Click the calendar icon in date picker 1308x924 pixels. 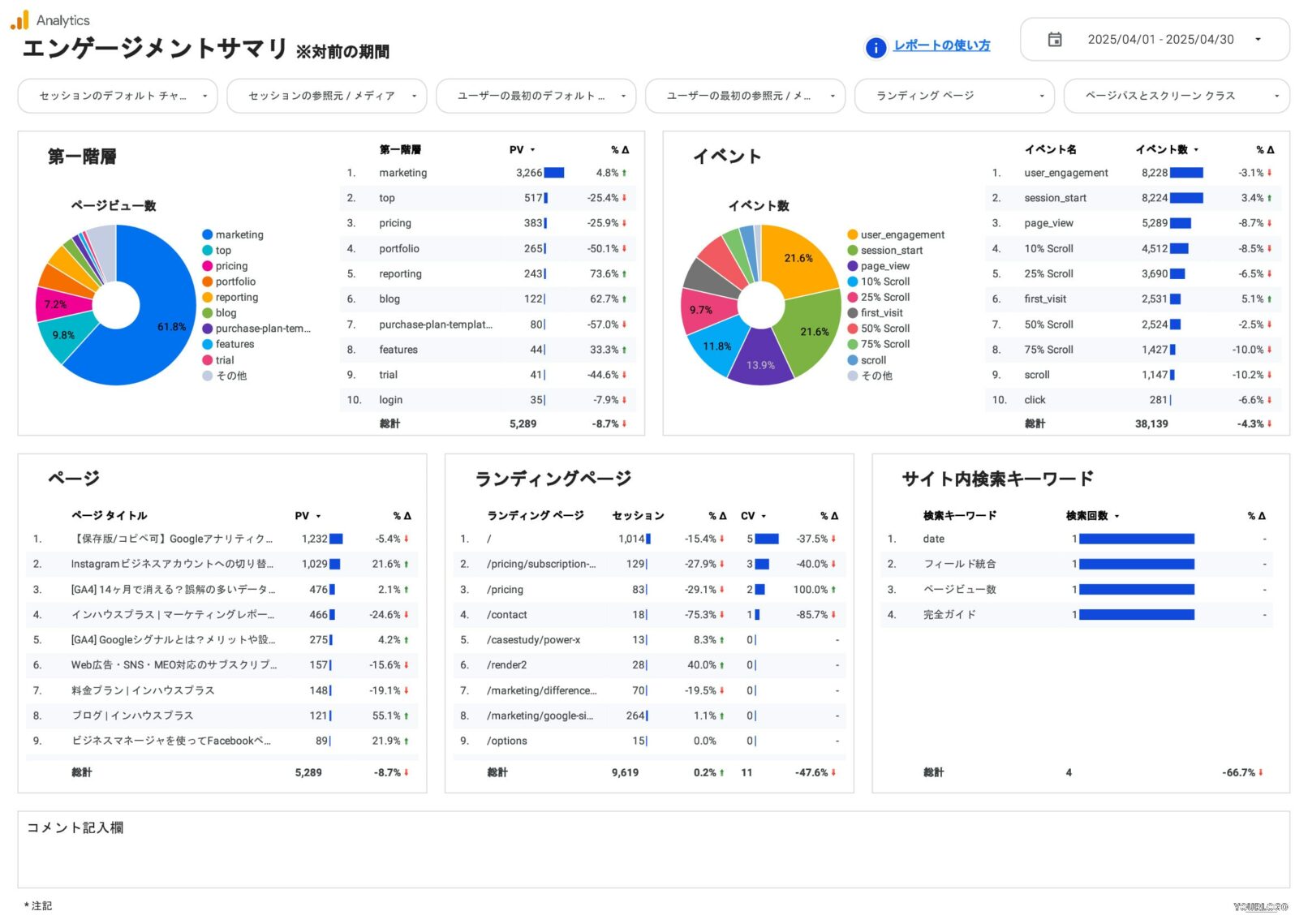tap(1054, 40)
